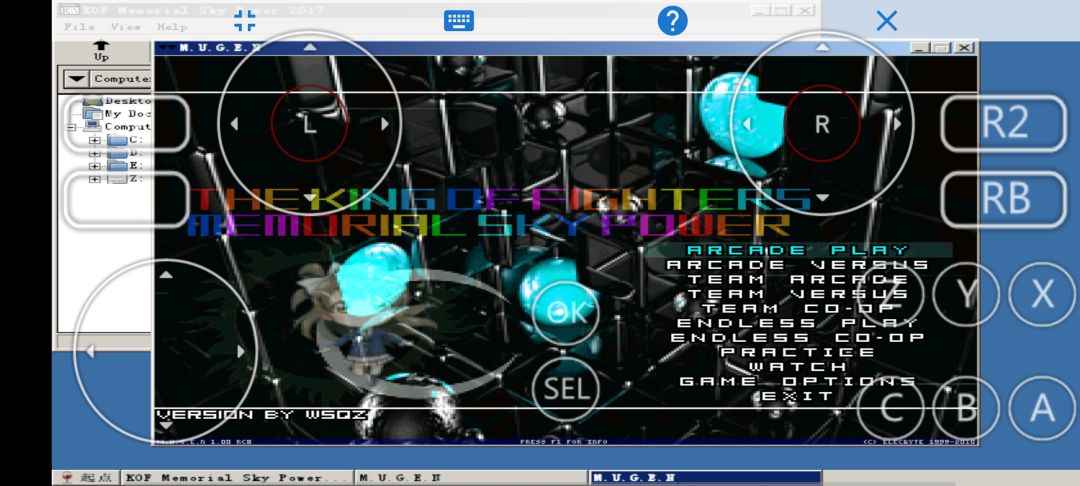Select TEAM ARCADE menu entry
Screen dimensions: 1080x486
(798, 279)
